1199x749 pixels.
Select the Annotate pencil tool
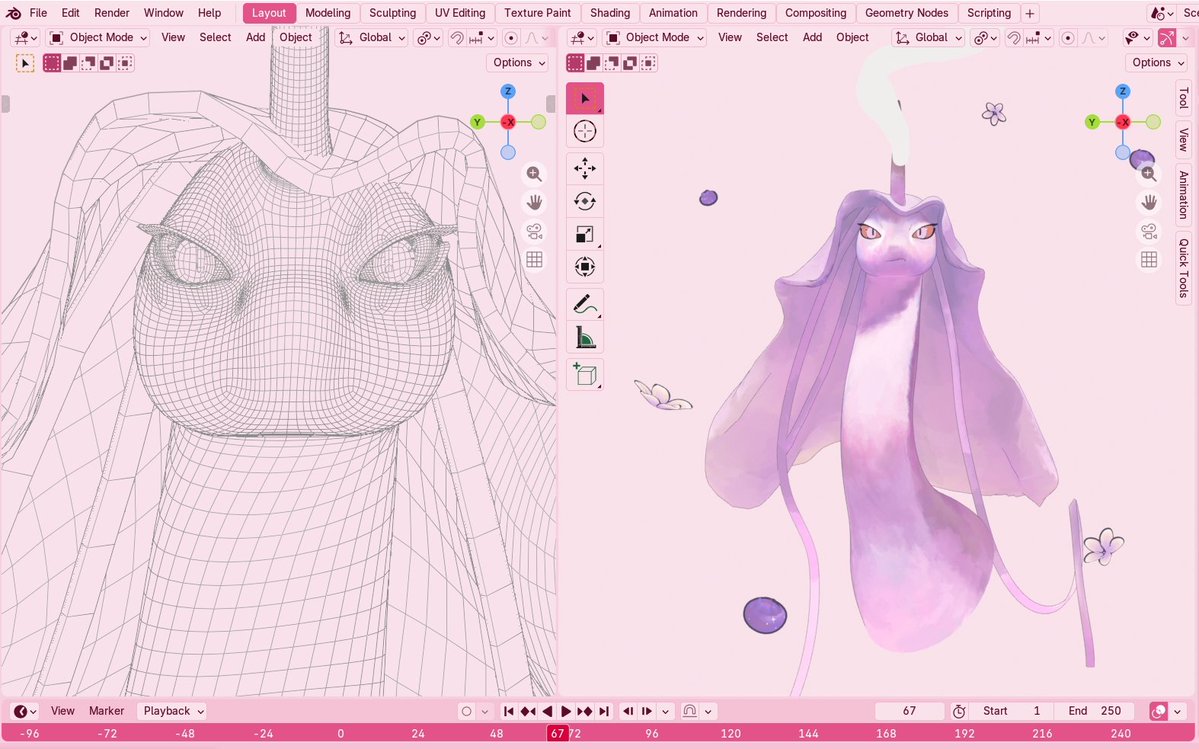point(584,304)
